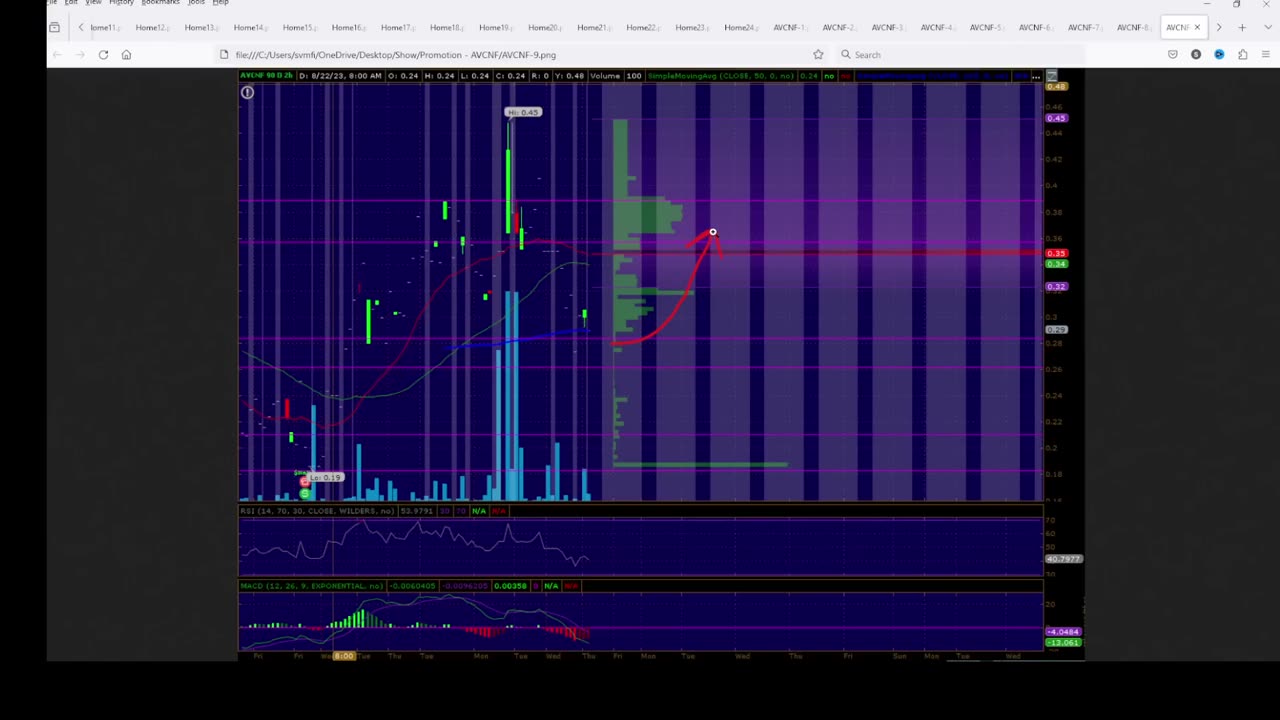Click the stock chart image to zoom
Image resolution: width=1280 pixels, height=720 pixels.
[x=661, y=365]
